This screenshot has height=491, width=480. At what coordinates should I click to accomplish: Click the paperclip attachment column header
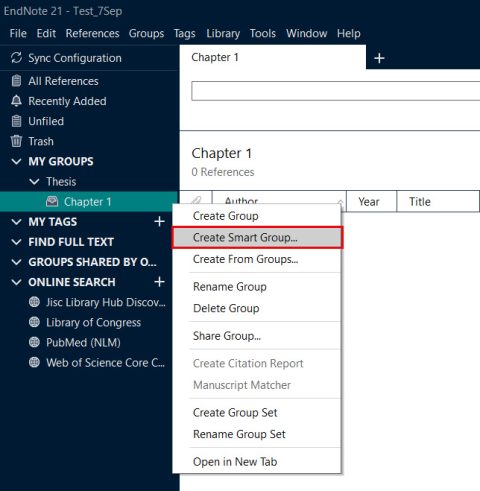click(196, 201)
